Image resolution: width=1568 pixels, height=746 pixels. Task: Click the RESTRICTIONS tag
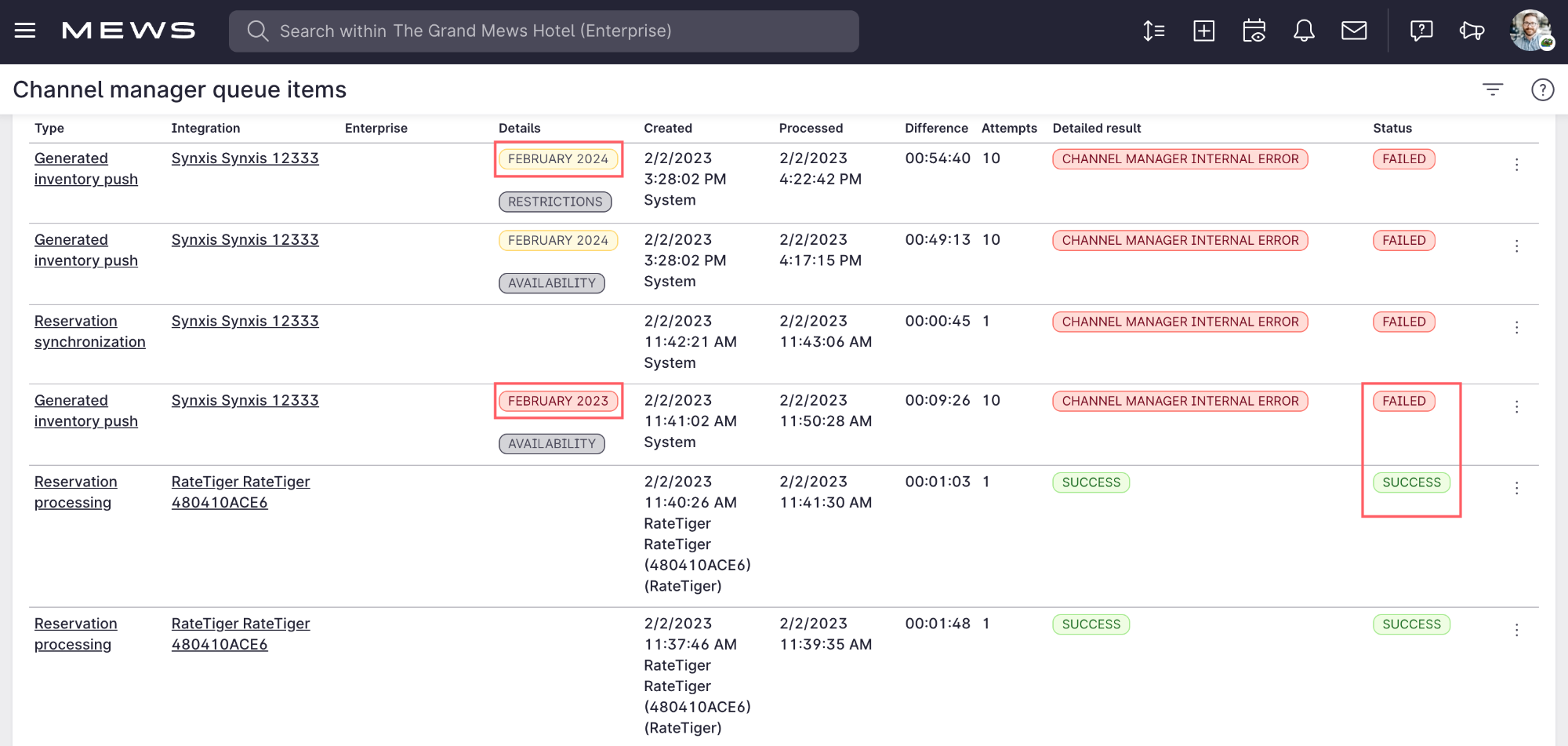coord(555,202)
